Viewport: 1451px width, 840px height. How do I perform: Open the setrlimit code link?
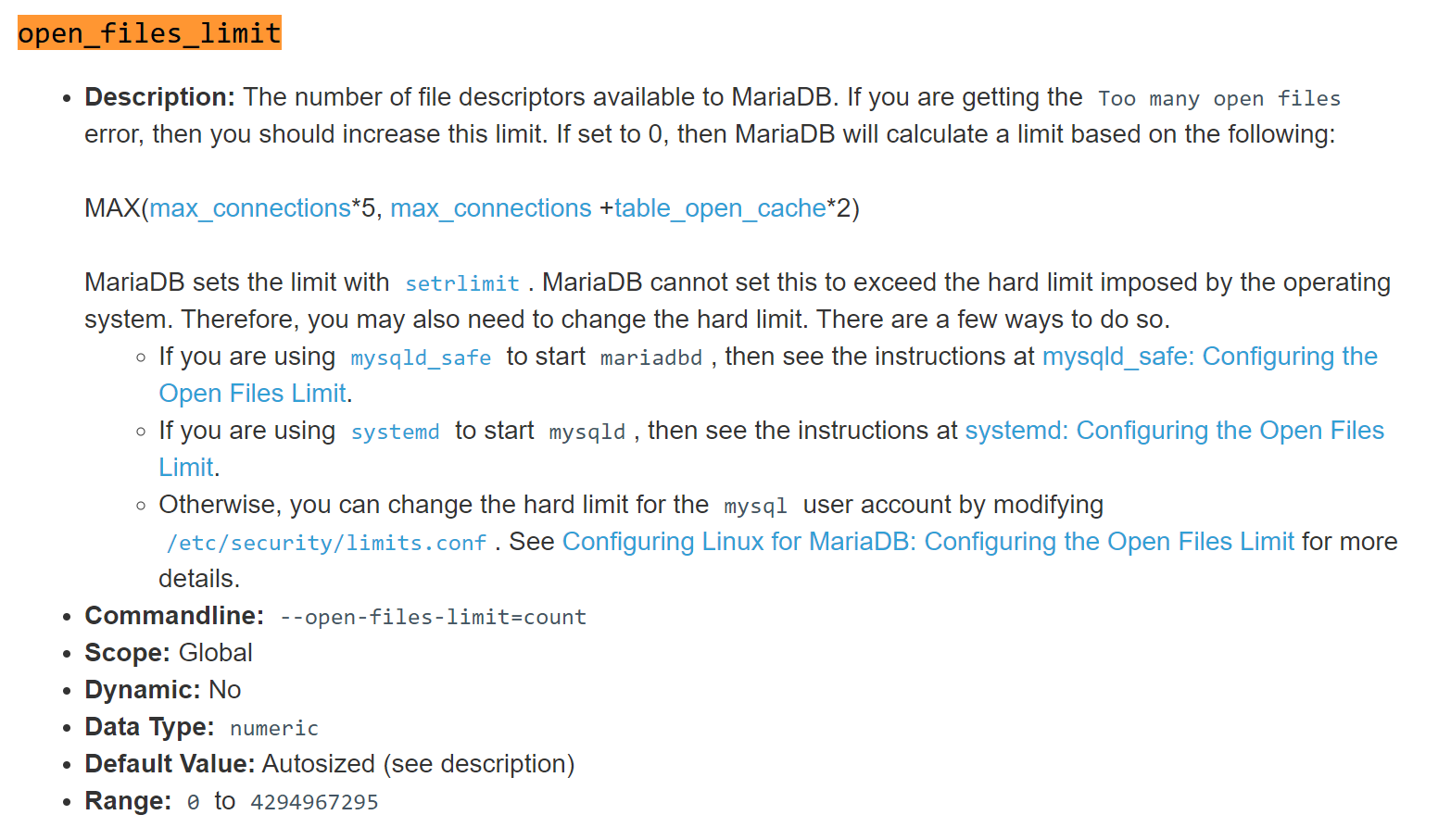pos(461,283)
